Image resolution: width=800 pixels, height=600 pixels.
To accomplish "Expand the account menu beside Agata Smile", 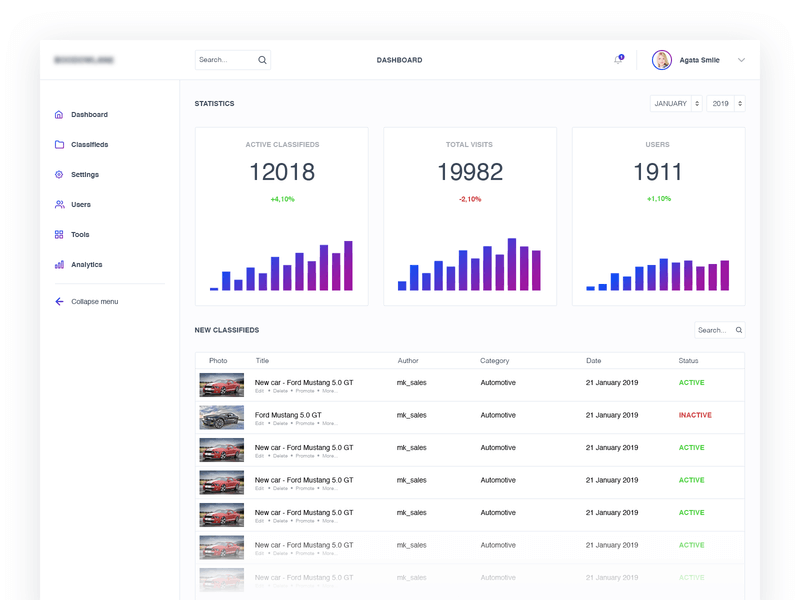I will click(740, 60).
